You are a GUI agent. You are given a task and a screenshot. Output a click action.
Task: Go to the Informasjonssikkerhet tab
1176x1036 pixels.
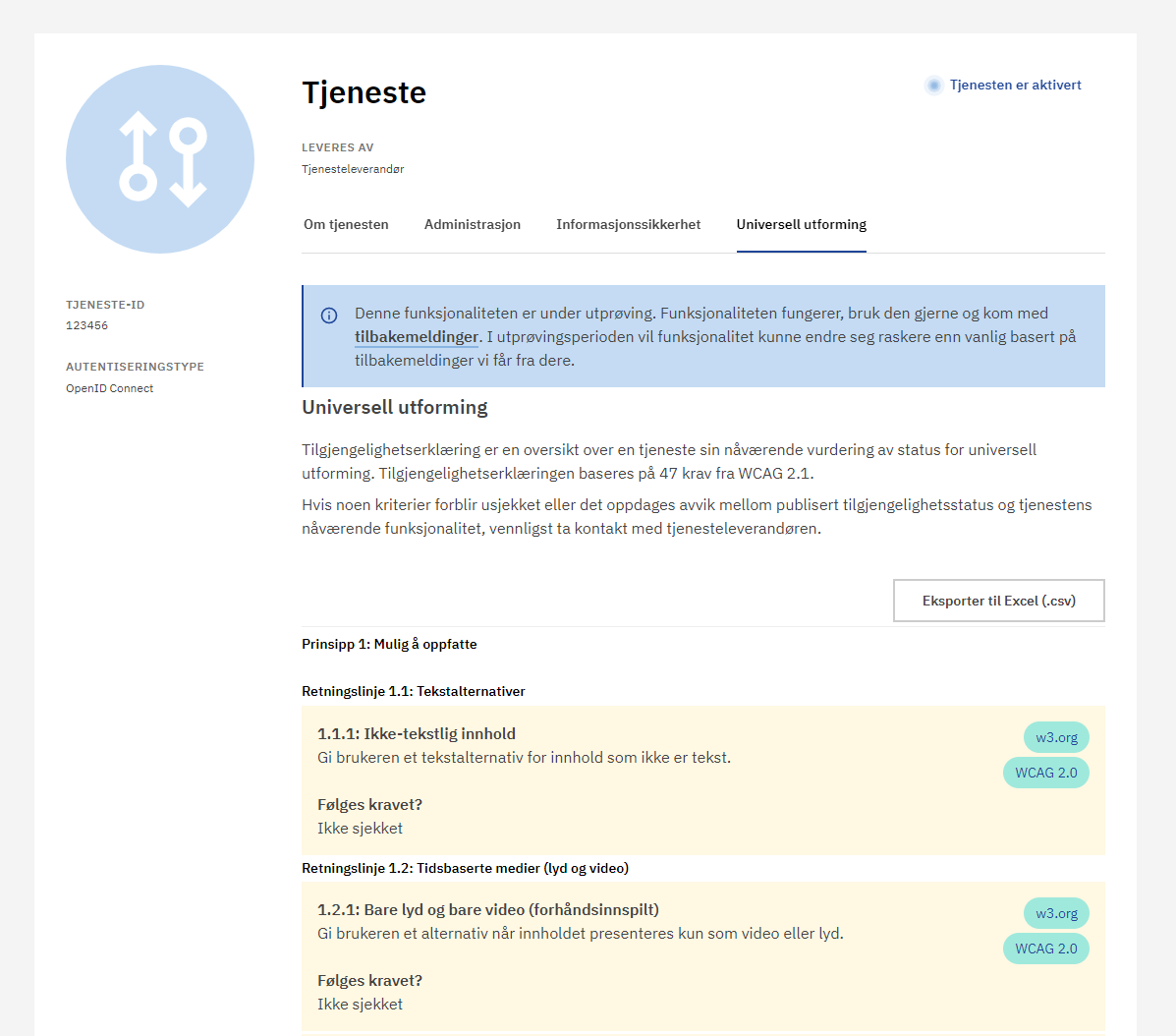pyautogui.click(x=629, y=225)
